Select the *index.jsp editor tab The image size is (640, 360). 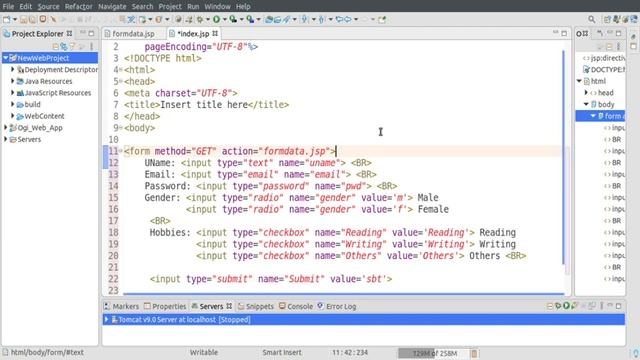click(193, 33)
